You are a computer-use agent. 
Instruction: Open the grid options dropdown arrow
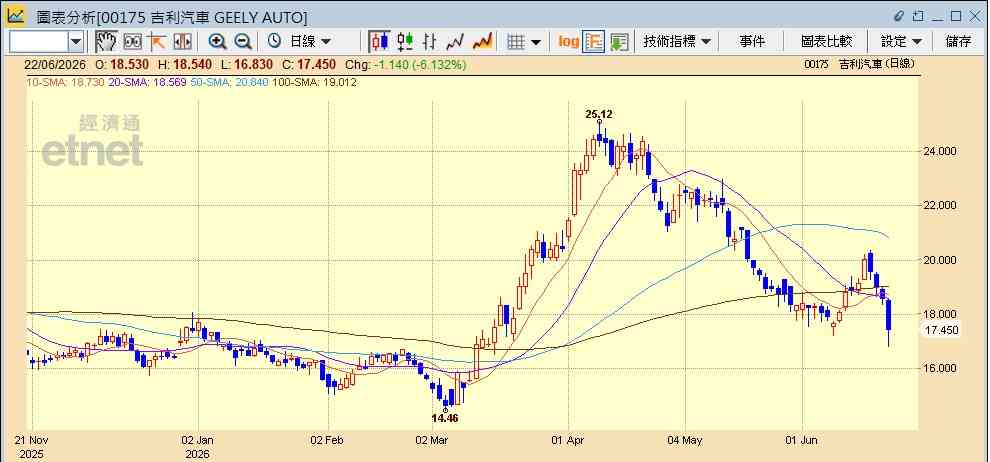coord(536,42)
